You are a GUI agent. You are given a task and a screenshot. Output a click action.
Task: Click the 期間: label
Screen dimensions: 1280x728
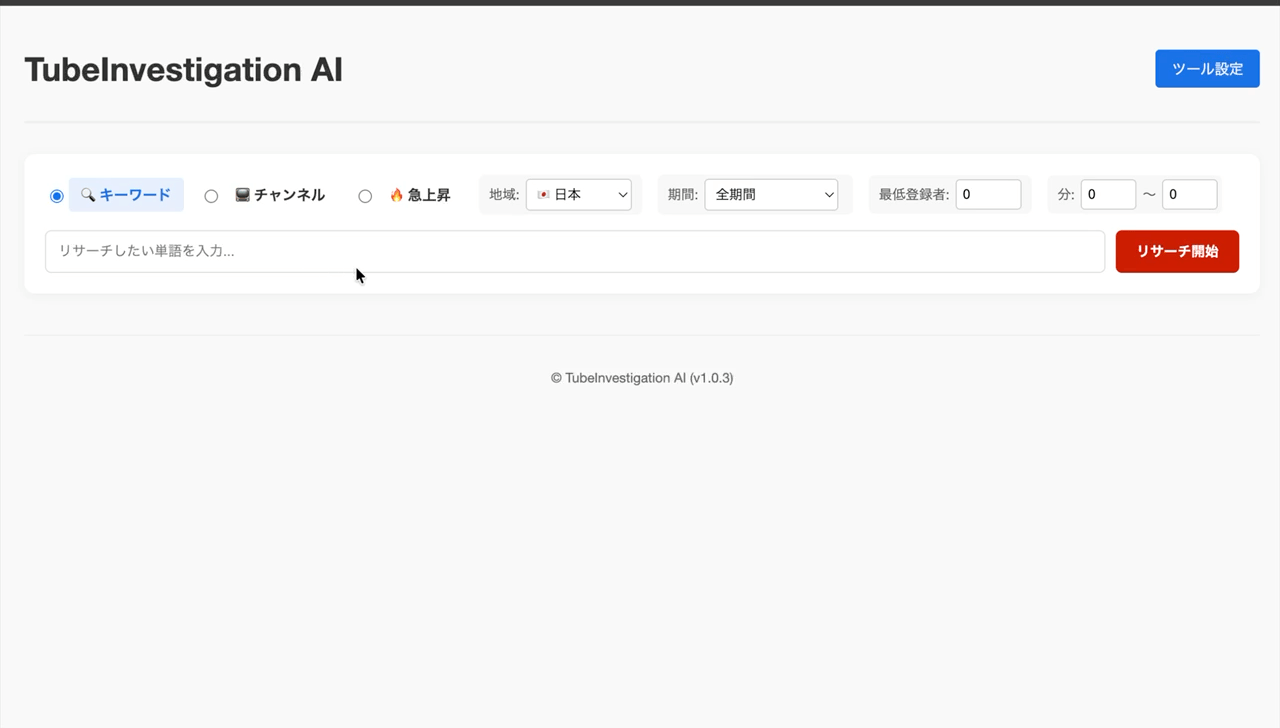coord(683,195)
